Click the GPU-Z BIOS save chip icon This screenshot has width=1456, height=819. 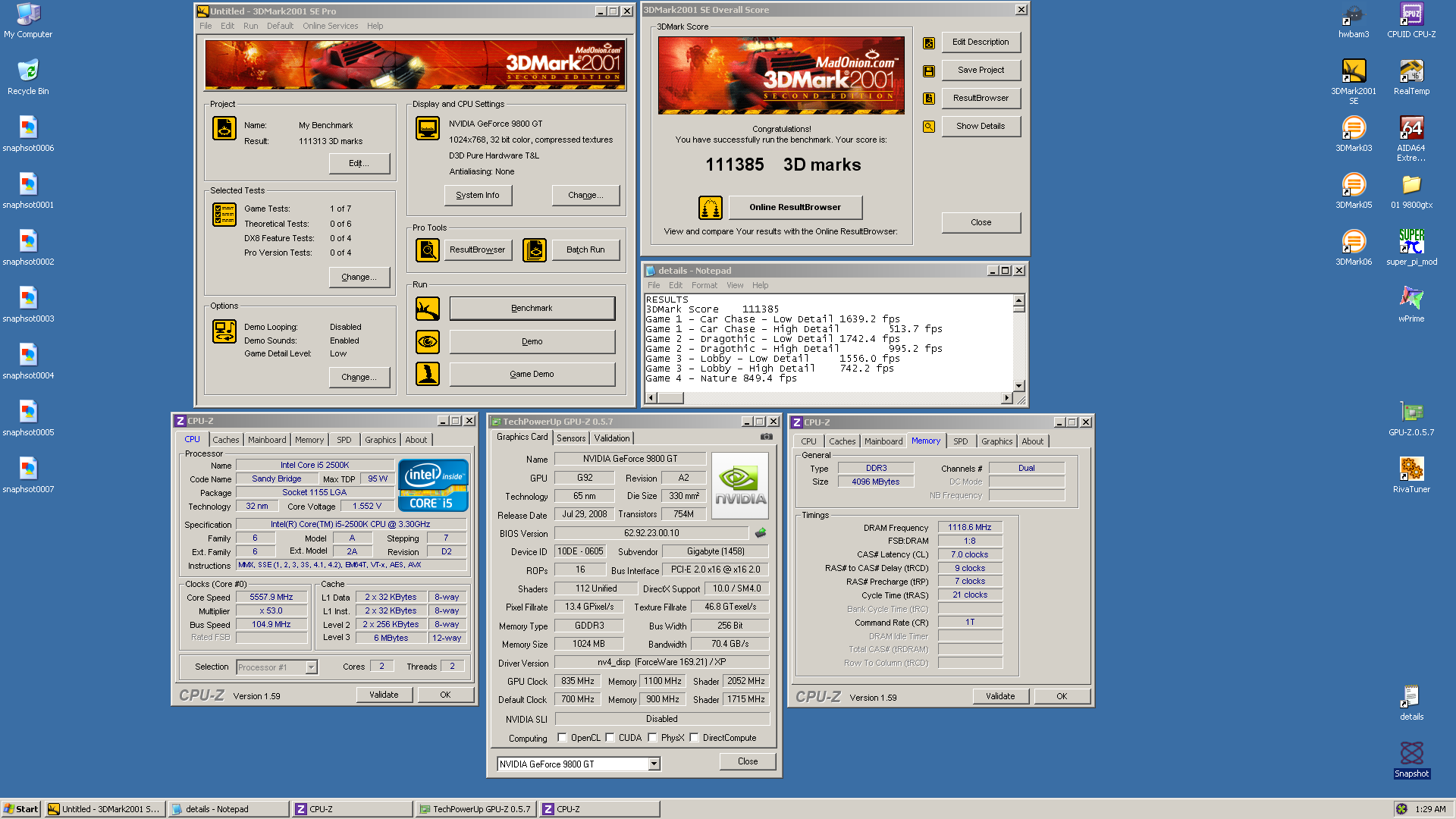[x=761, y=533]
